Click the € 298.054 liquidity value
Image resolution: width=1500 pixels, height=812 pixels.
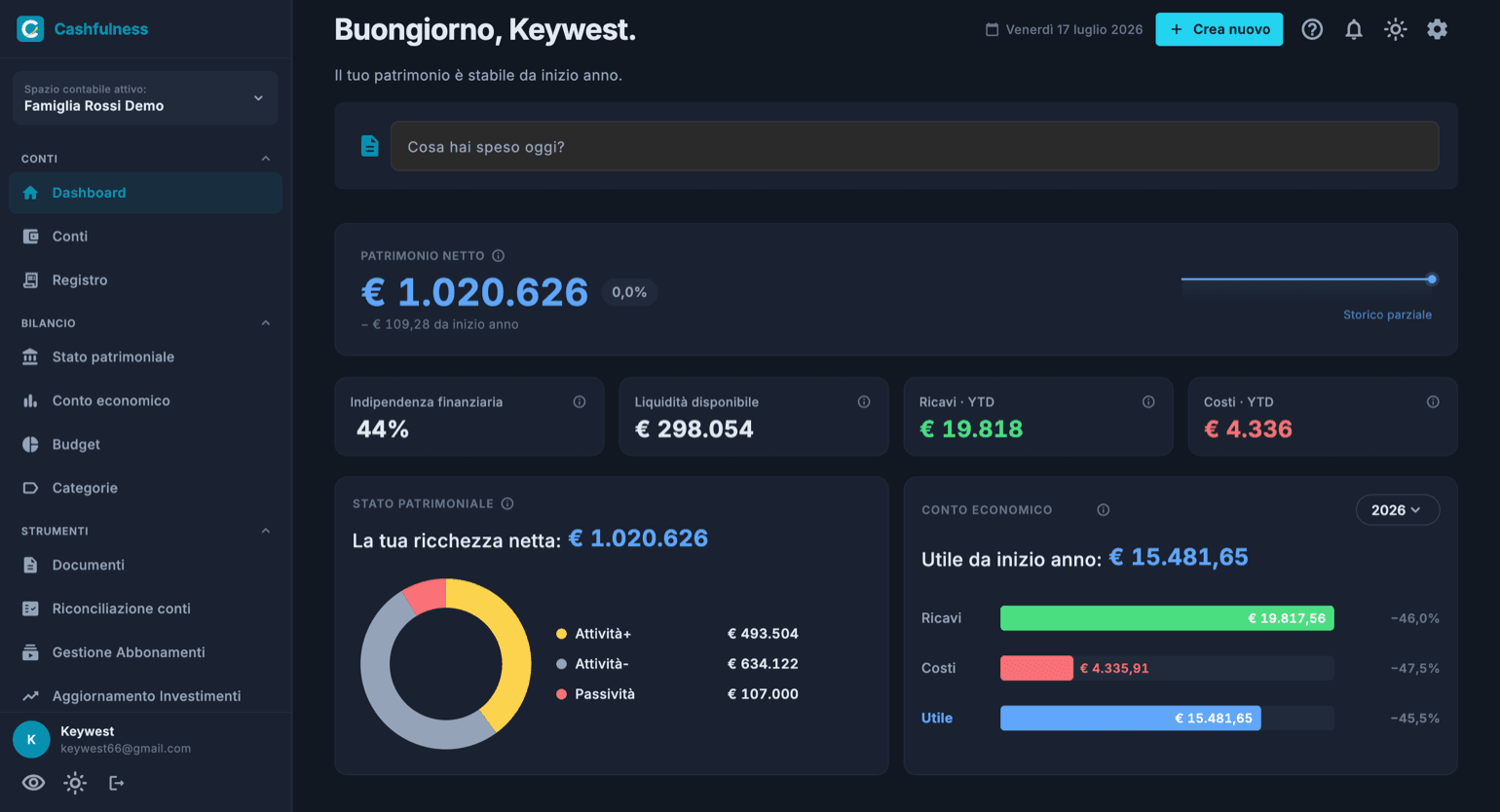point(694,429)
